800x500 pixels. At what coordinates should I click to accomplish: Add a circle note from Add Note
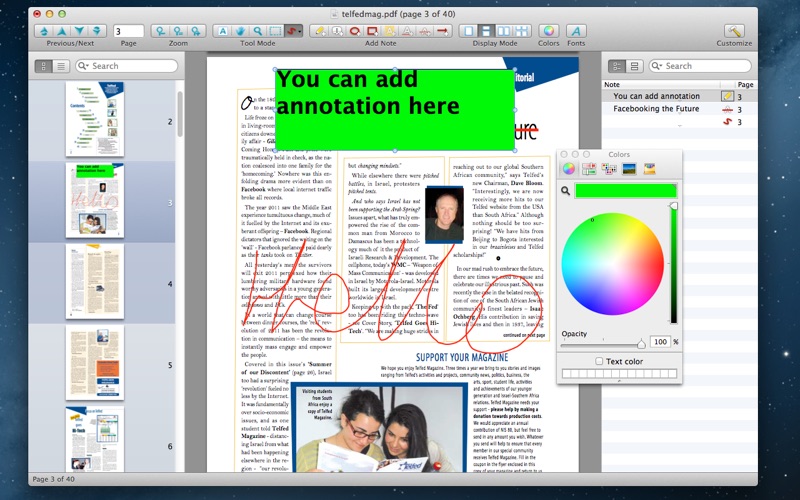click(x=354, y=31)
